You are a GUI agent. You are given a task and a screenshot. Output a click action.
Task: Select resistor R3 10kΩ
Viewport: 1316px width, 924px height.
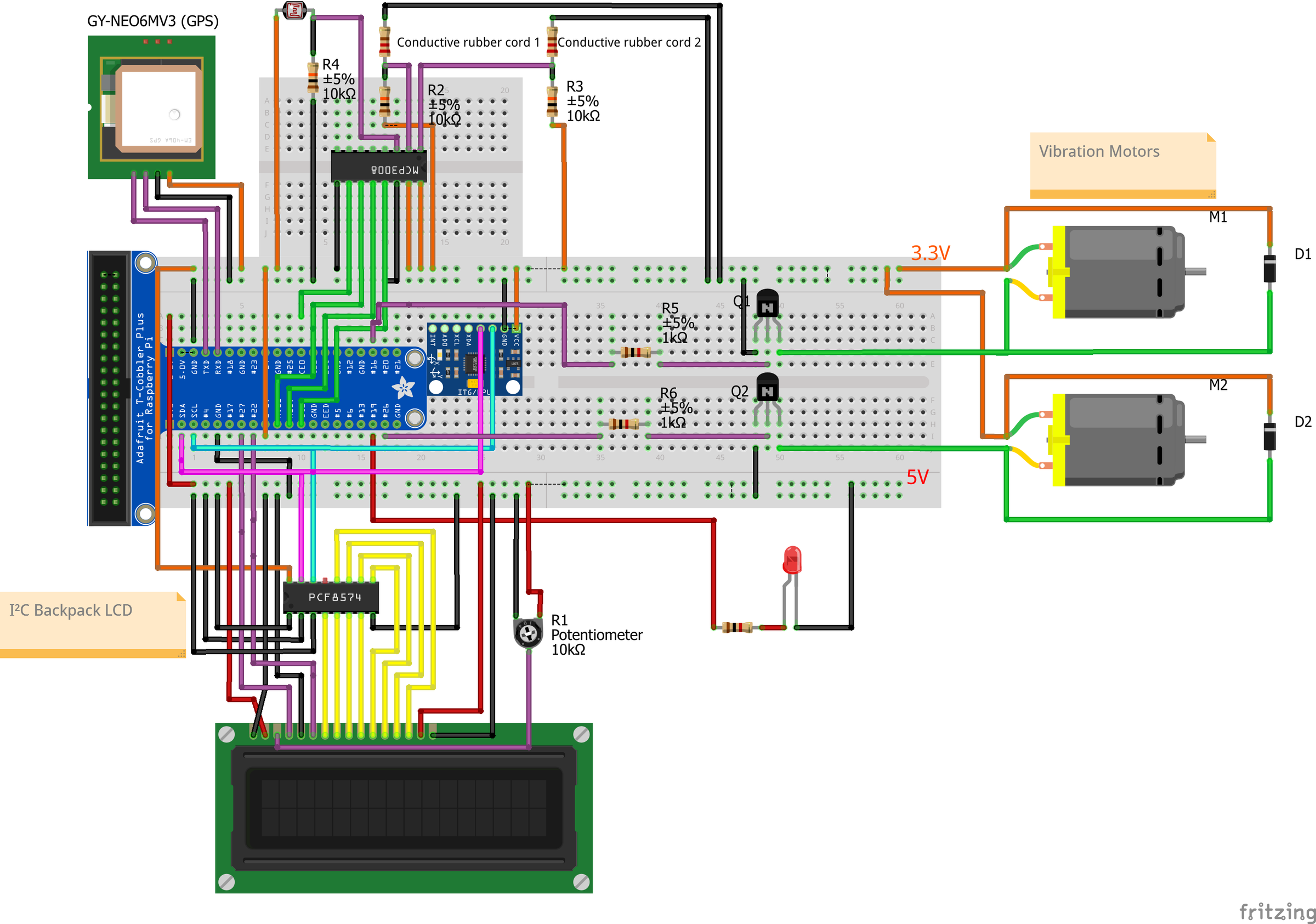pos(552,102)
